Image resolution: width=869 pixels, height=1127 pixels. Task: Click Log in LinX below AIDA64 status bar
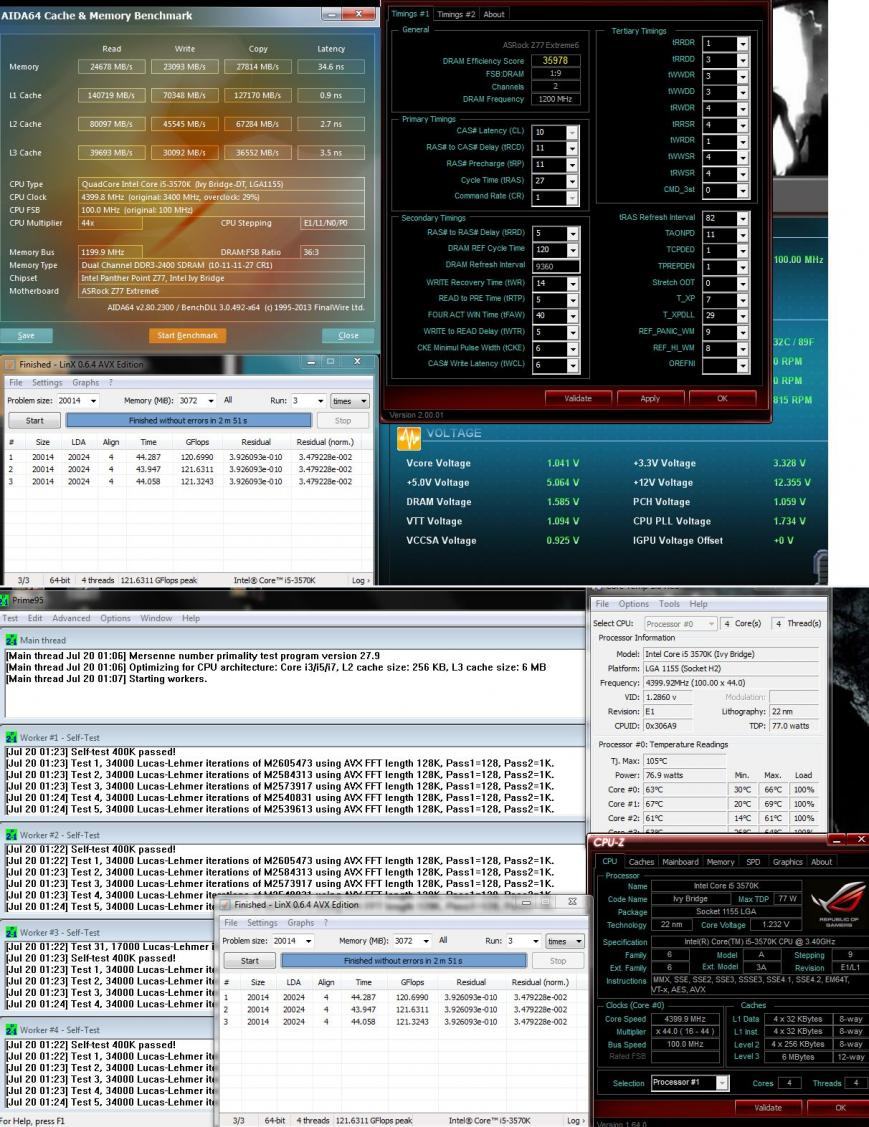click(361, 580)
